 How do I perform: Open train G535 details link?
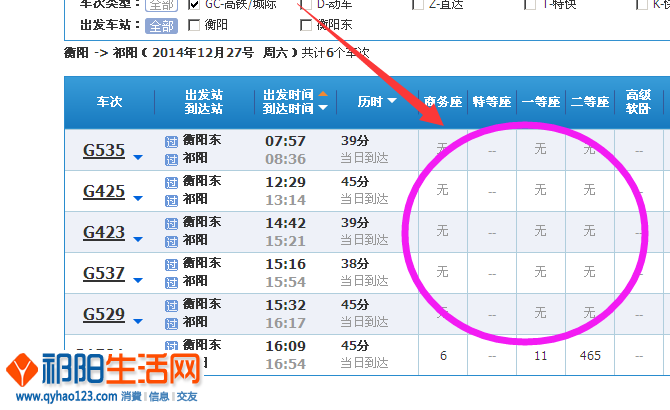pos(104,150)
